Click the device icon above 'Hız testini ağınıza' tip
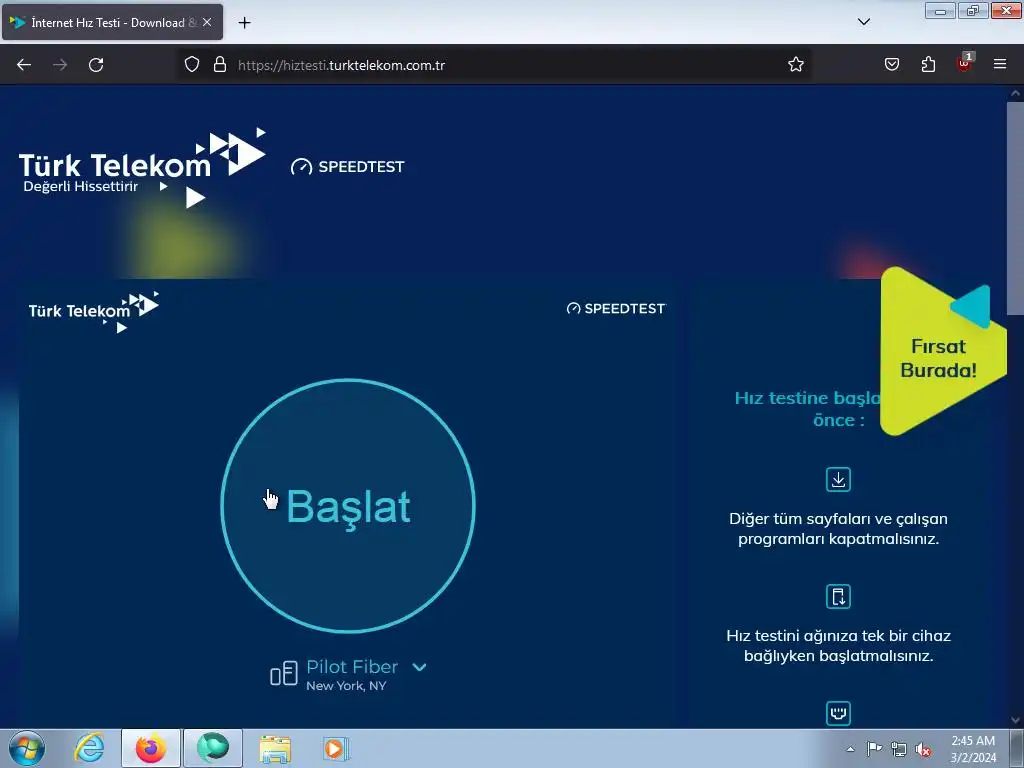This screenshot has height=768, width=1024. pos(838,596)
